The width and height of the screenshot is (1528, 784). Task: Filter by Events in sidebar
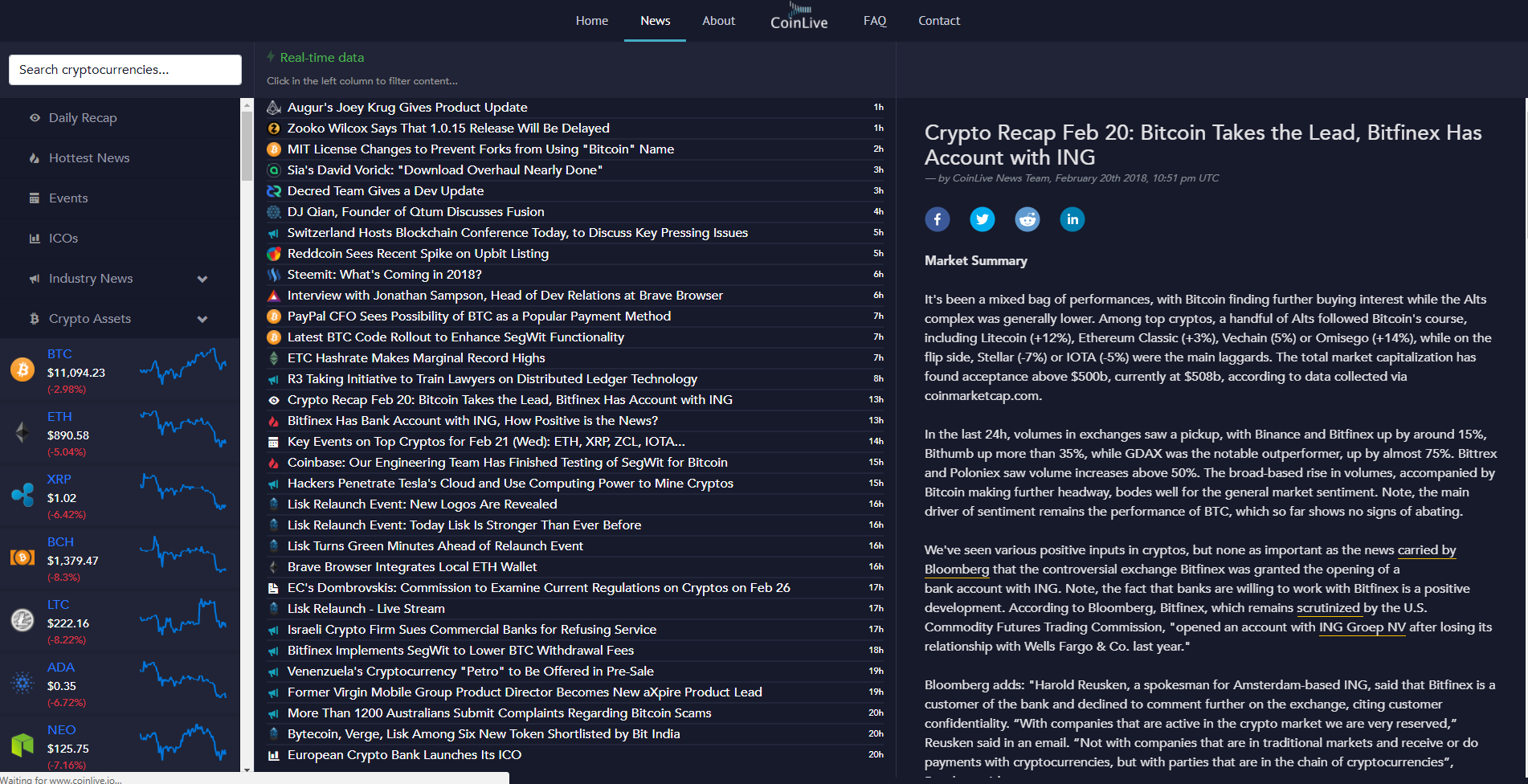click(68, 198)
